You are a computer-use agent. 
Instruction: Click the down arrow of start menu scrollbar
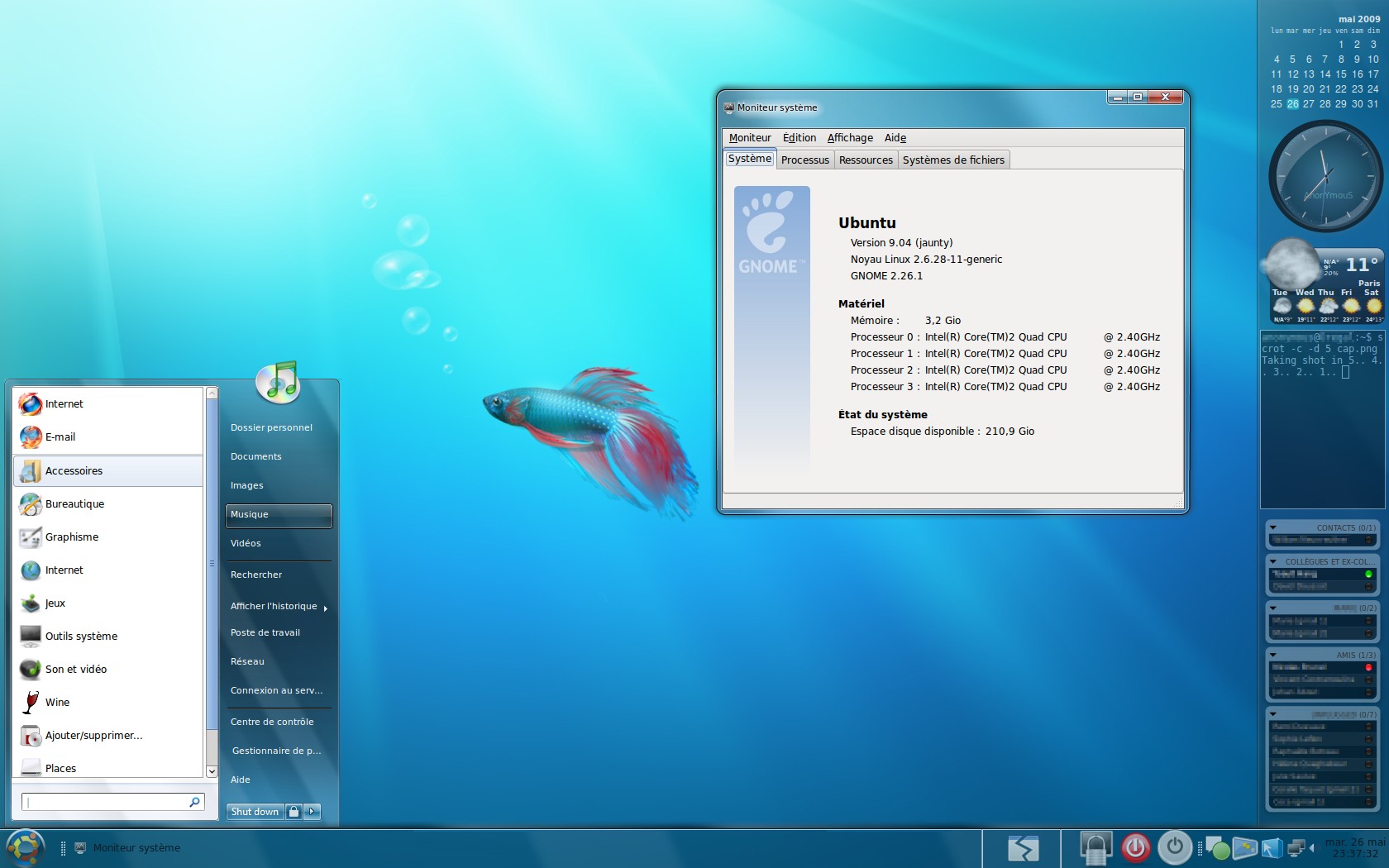(x=212, y=771)
